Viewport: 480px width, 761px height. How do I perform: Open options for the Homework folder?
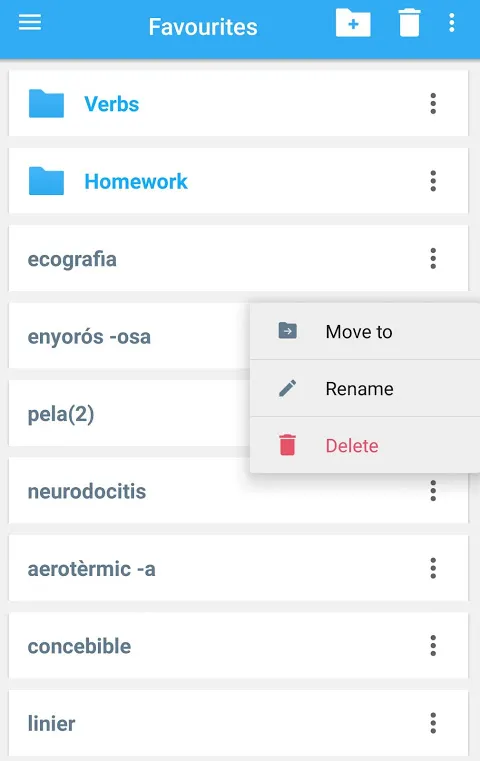[x=433, y=181]
